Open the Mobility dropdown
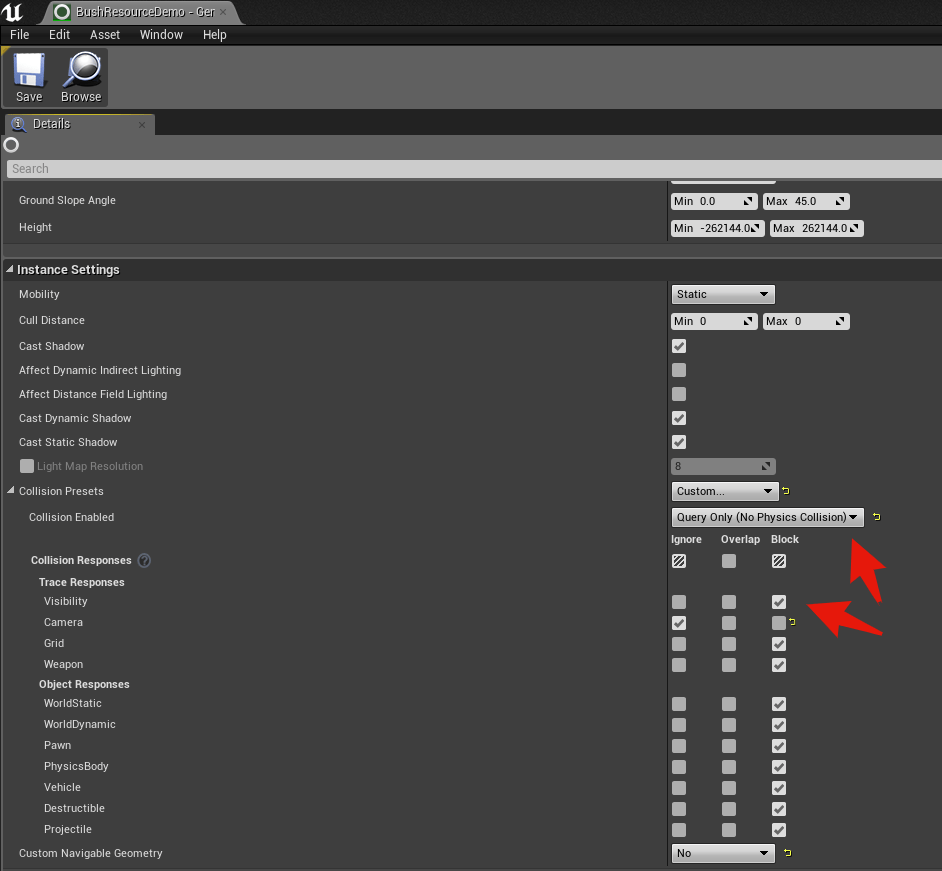 pyautogui.click(x=722, y=294)
